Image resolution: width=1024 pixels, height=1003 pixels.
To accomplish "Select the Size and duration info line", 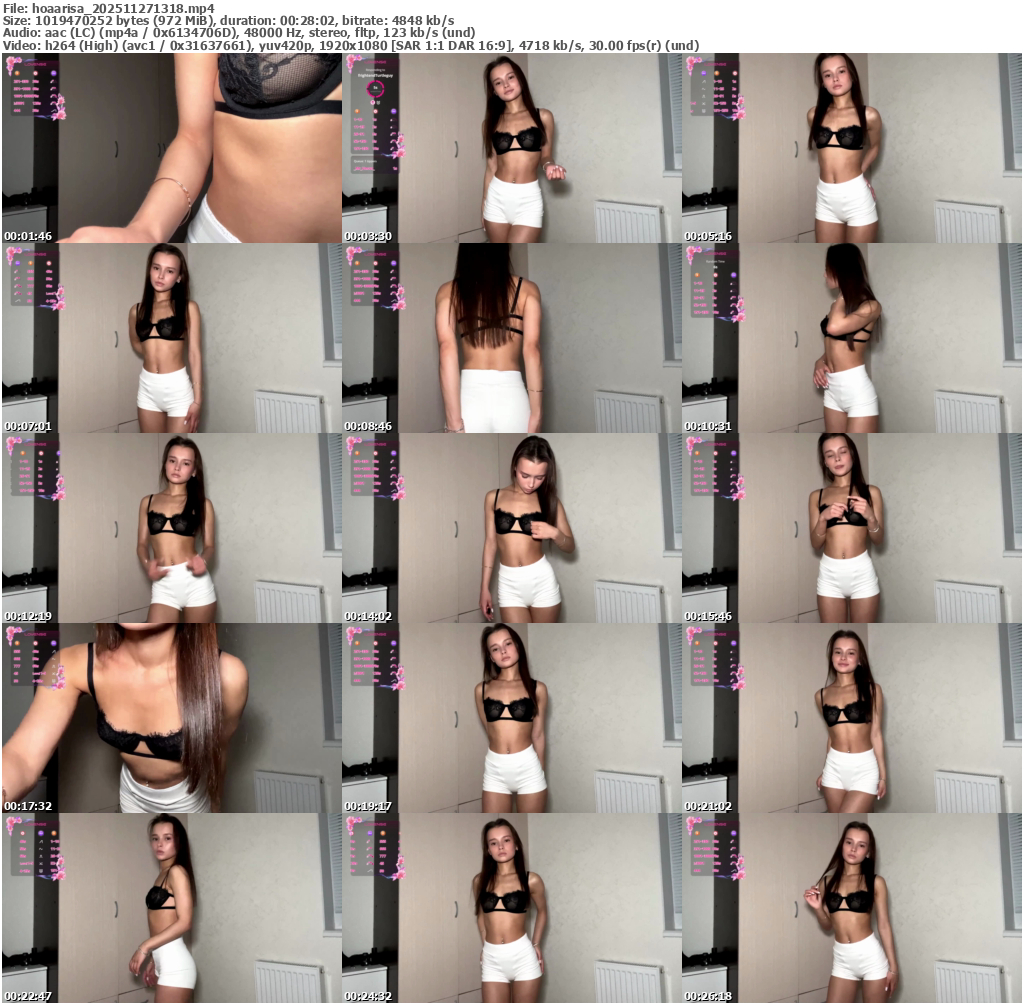I will 228,20.
